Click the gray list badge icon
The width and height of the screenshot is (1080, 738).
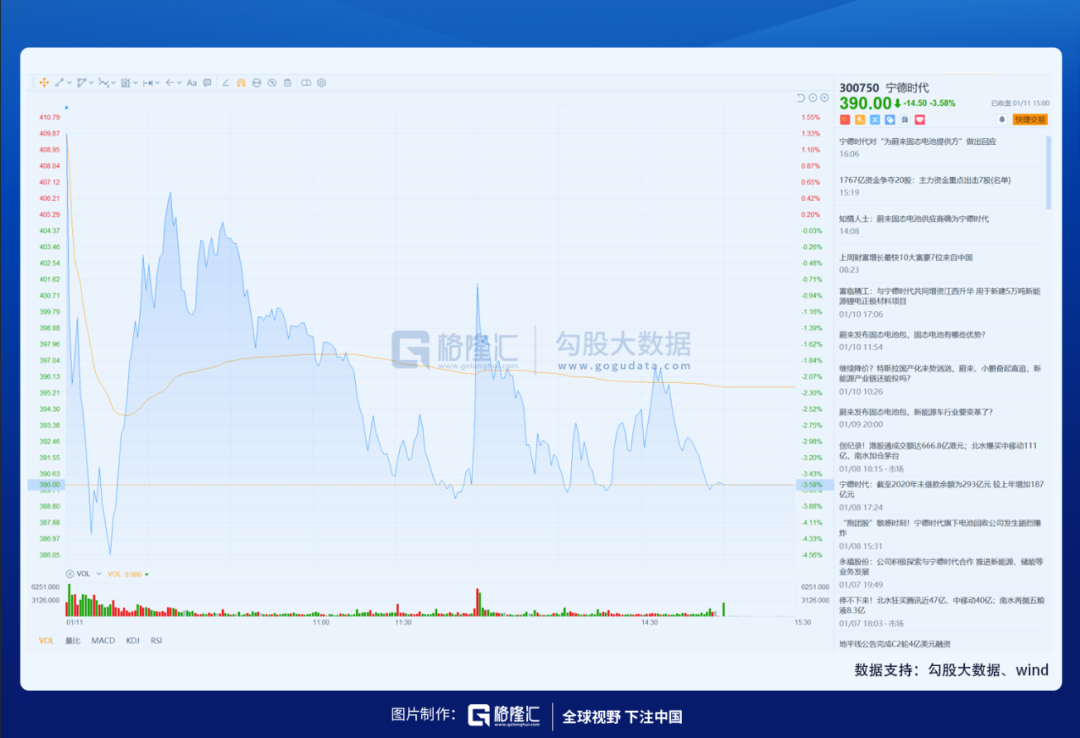905,120
